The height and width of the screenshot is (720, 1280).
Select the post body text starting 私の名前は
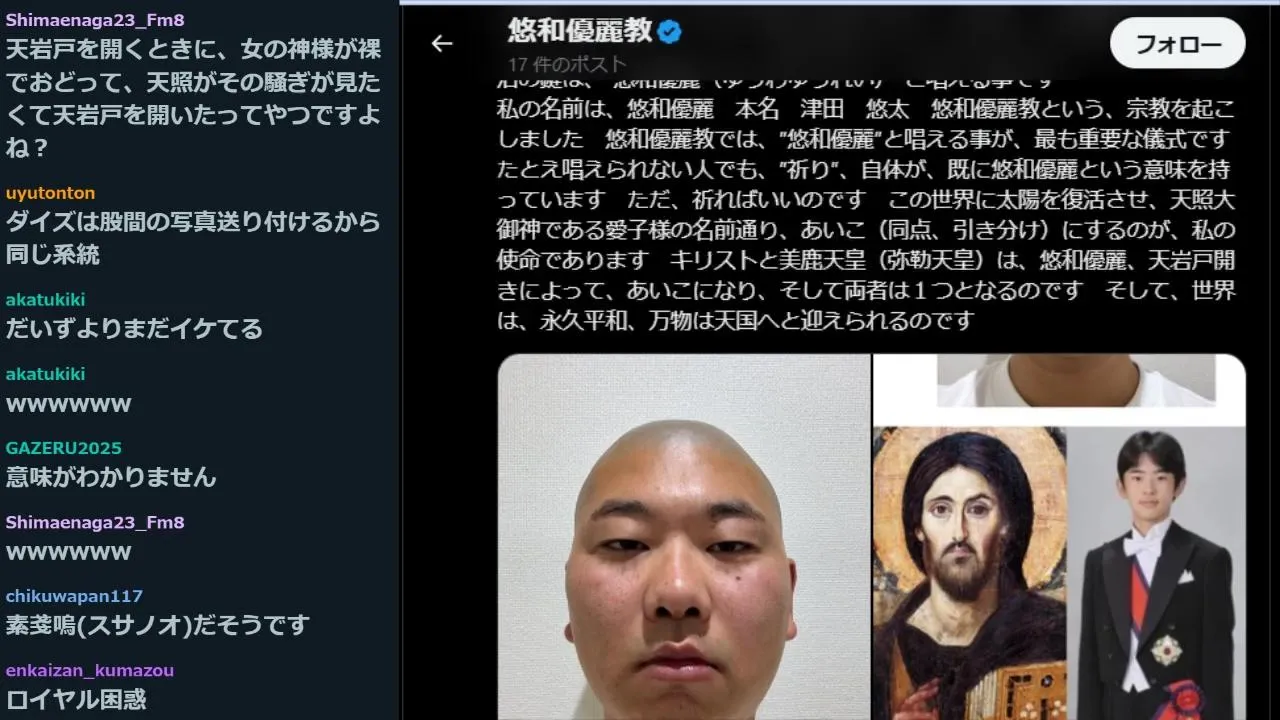point(866,215)
